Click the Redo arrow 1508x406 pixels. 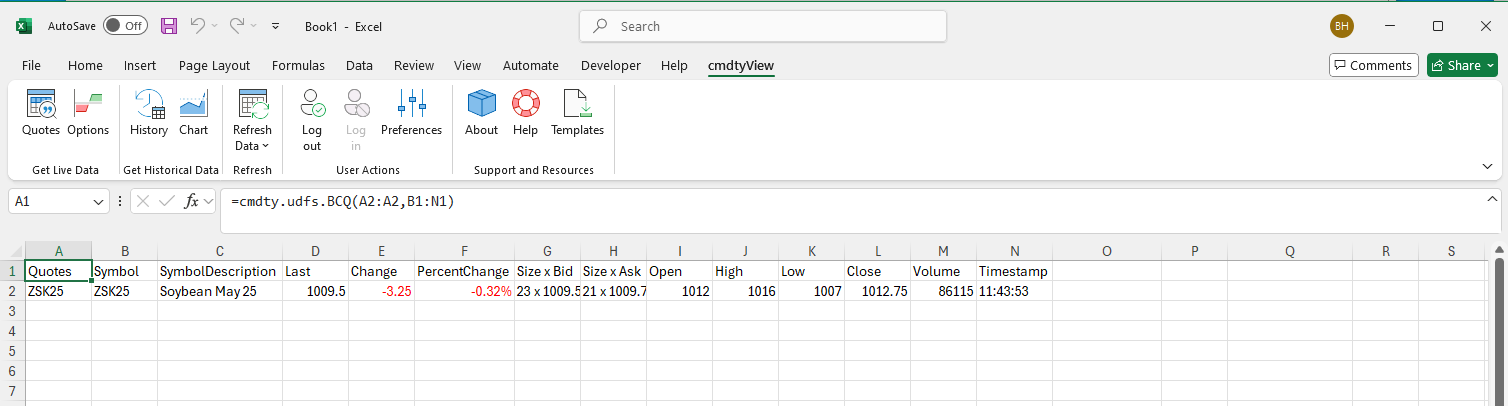(x=237, y=26)
